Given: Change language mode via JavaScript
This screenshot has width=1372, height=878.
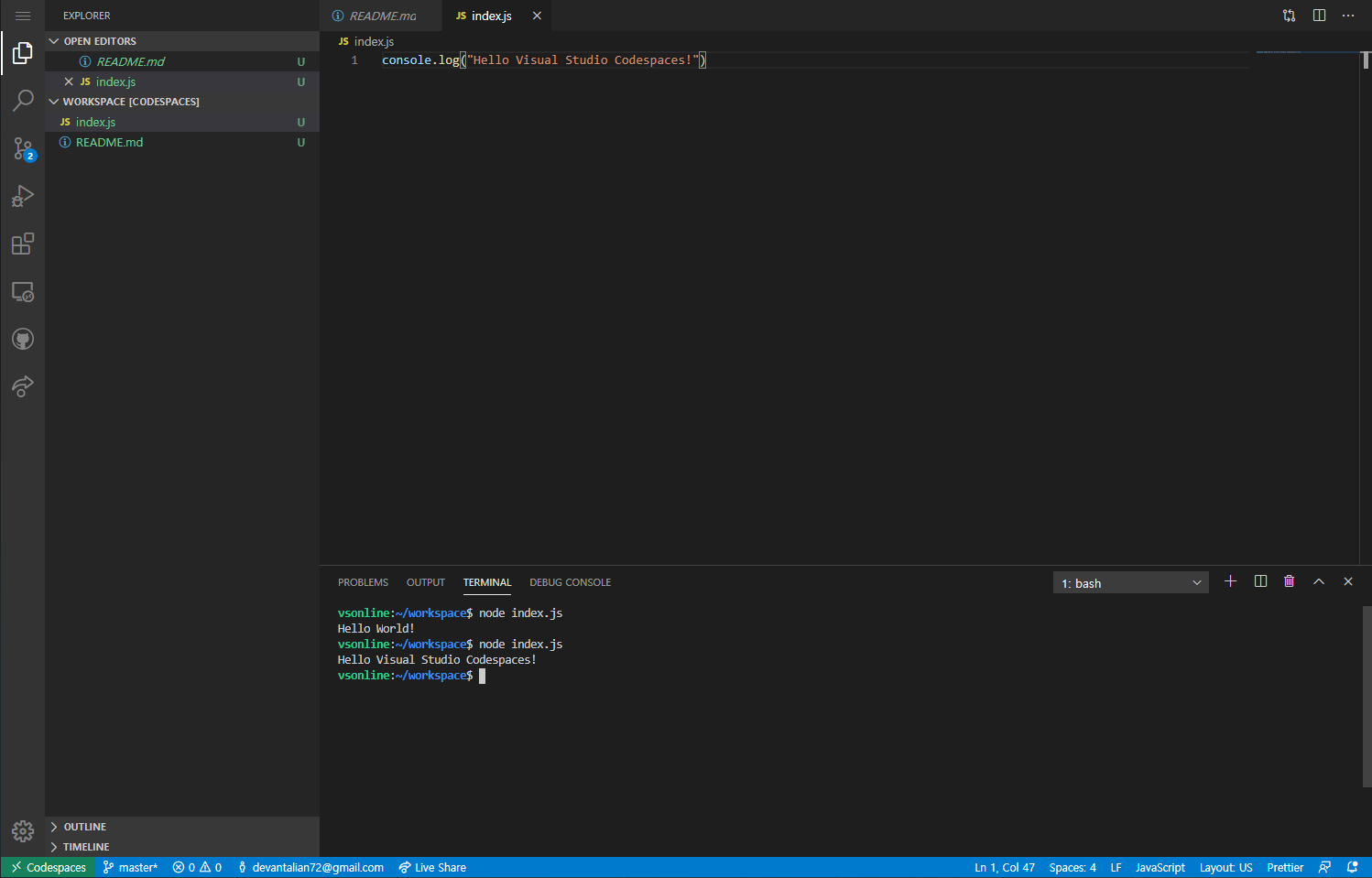Looking at the screenshot, I should (x=1160, y=867).
